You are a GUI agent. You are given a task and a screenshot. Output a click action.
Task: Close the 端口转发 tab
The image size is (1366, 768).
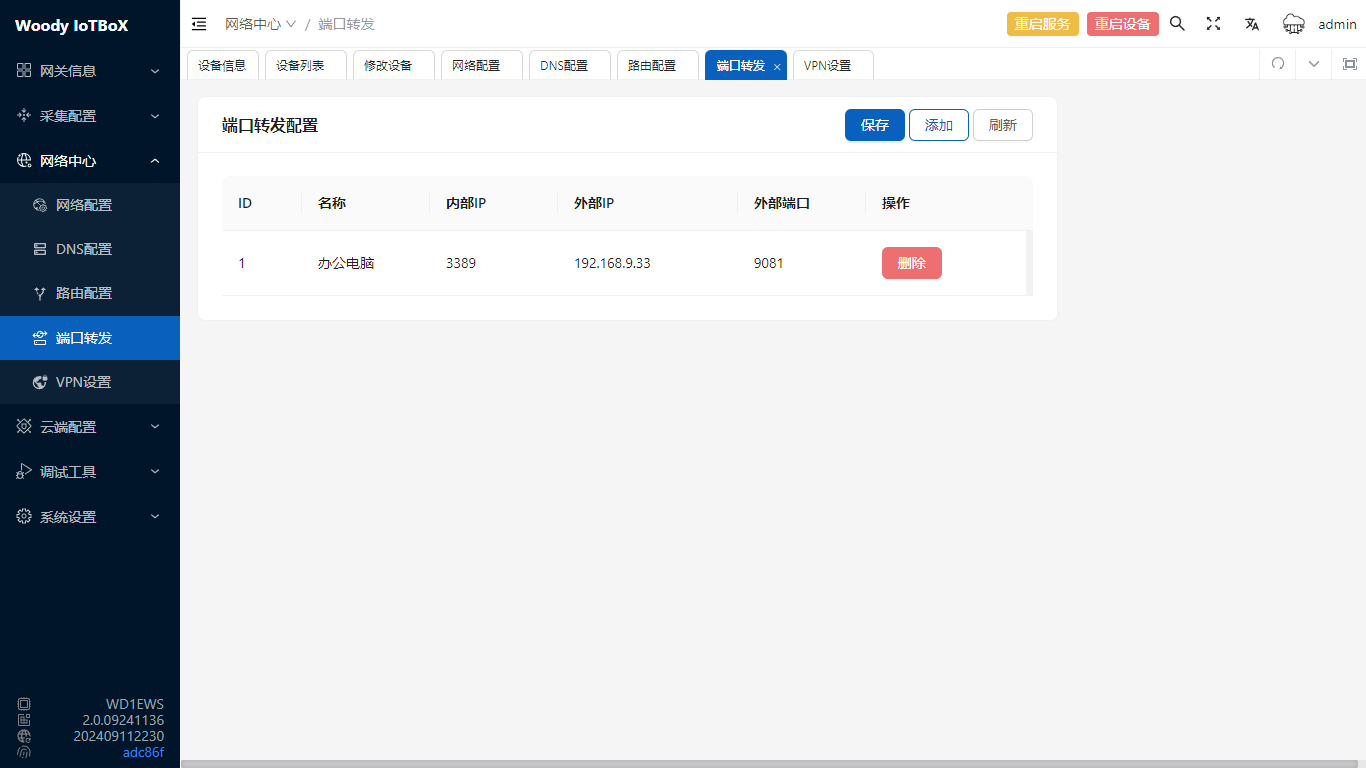click(777, 66)
